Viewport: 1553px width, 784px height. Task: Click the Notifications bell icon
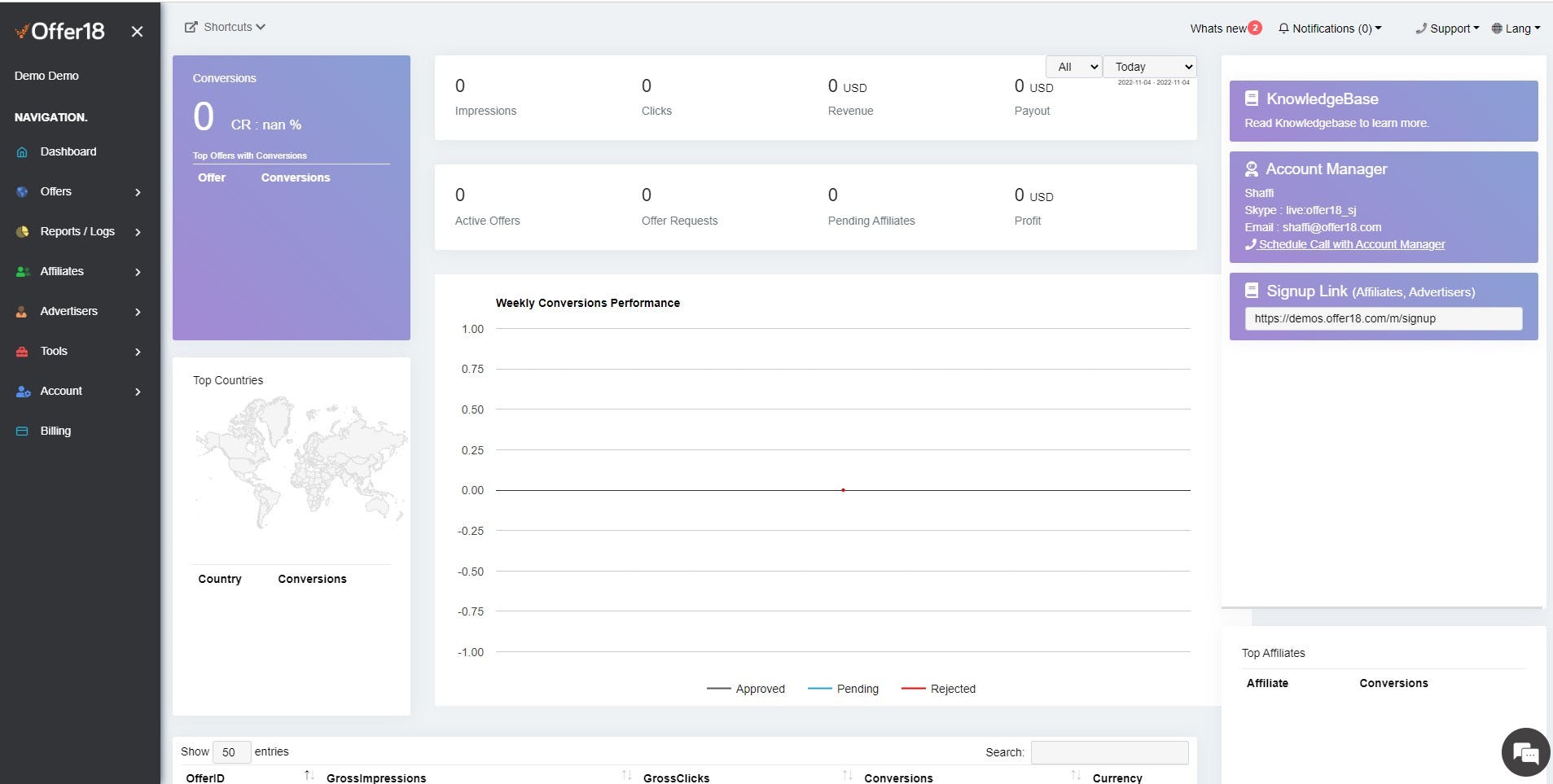click(1283, 28)
